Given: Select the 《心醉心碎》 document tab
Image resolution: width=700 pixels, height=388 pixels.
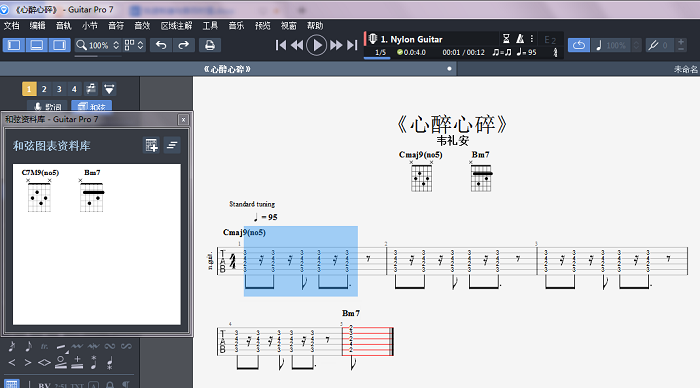Looking at the screenshot, I should [227, 69].
